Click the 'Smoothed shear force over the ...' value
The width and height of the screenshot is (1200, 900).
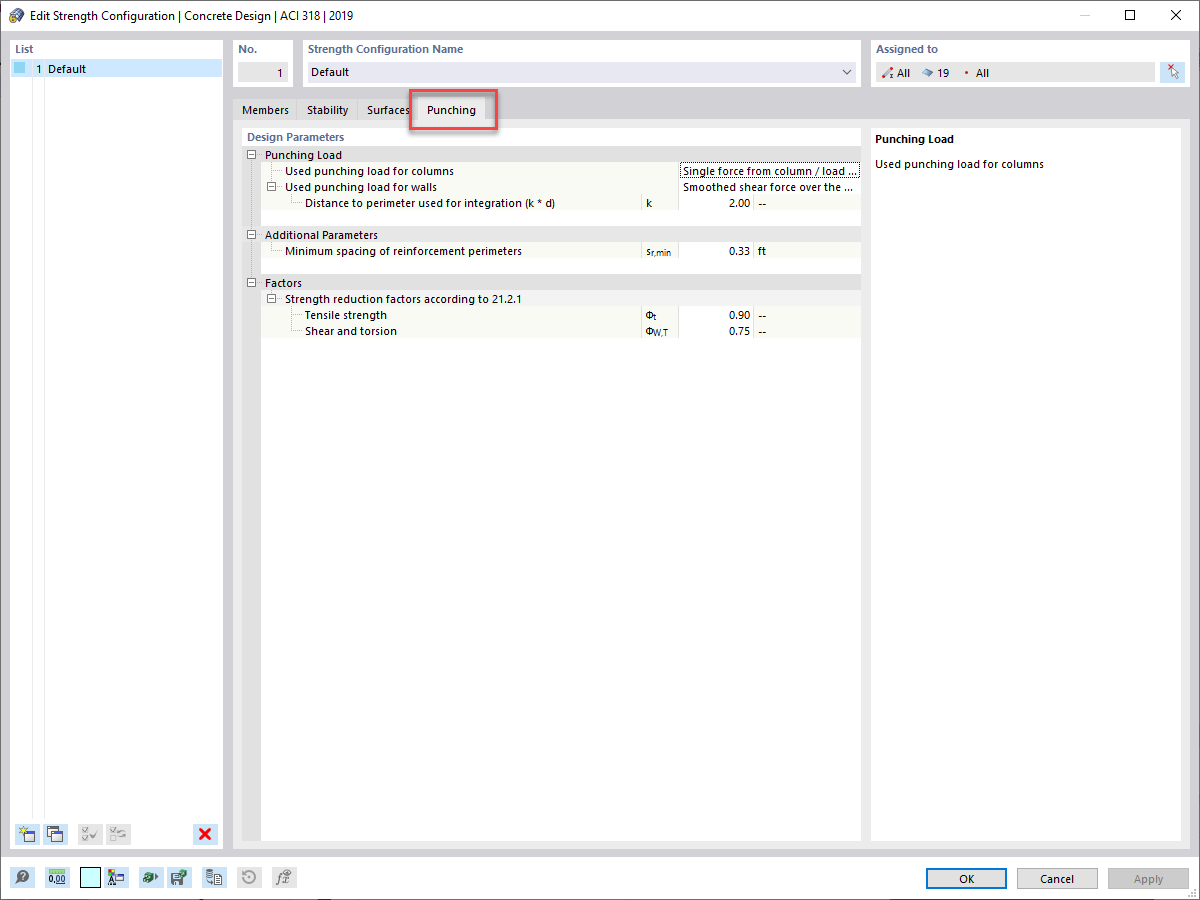[769, 187]
